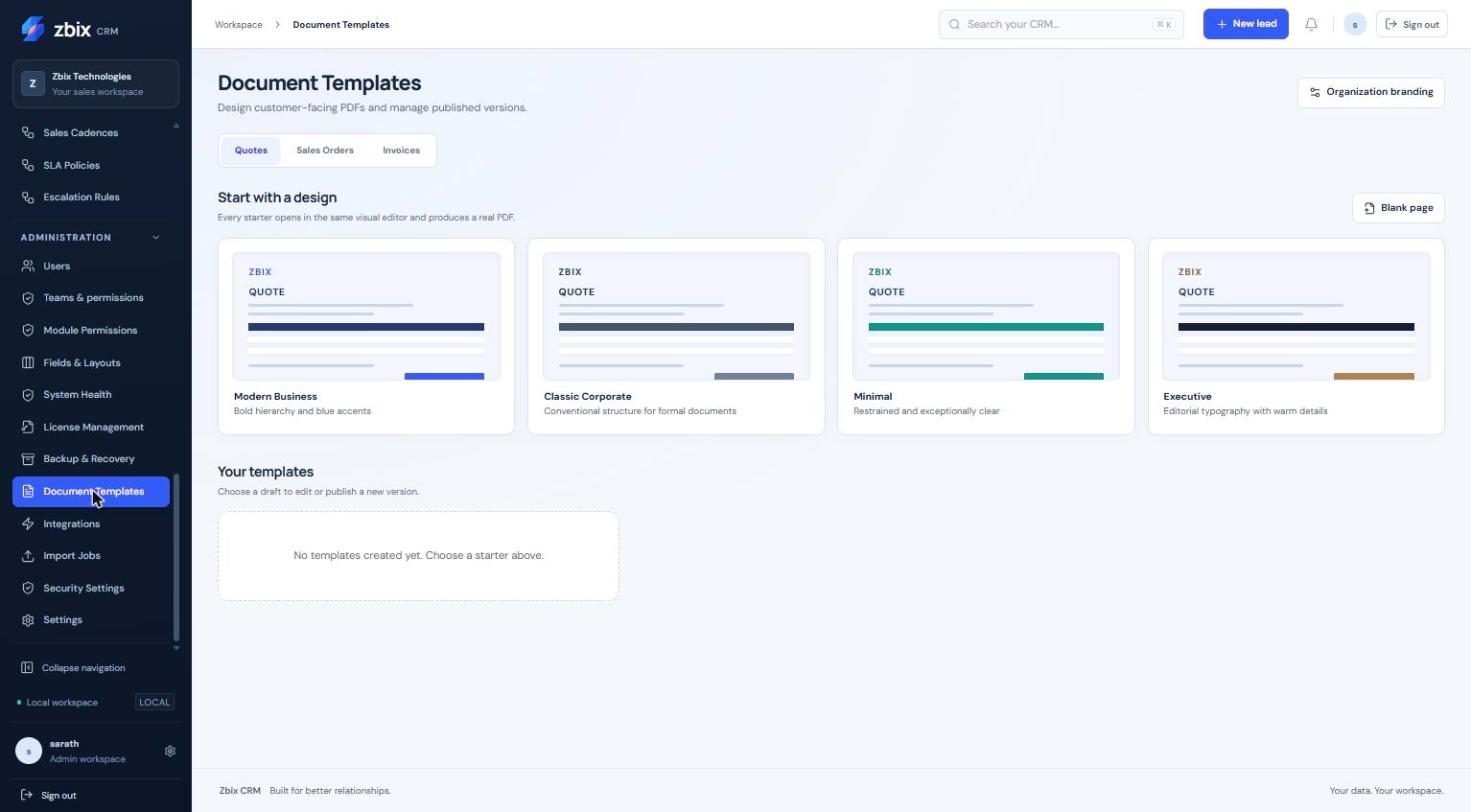Click the Users sidebar icon
Viewport: 1471px width, 812px height.
pos(28,266)
